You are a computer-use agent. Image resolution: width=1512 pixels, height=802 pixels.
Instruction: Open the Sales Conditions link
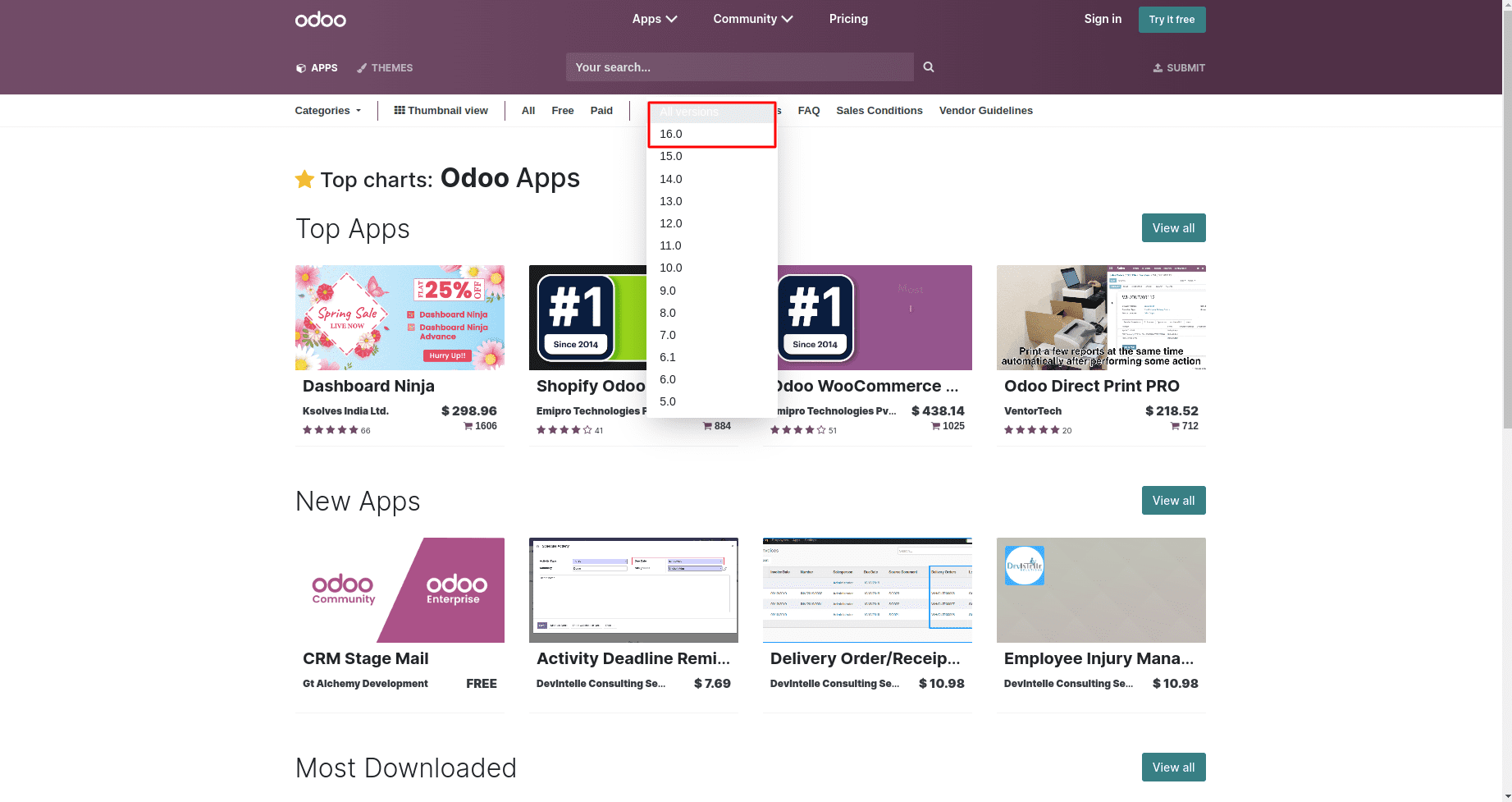pos(879,111)
